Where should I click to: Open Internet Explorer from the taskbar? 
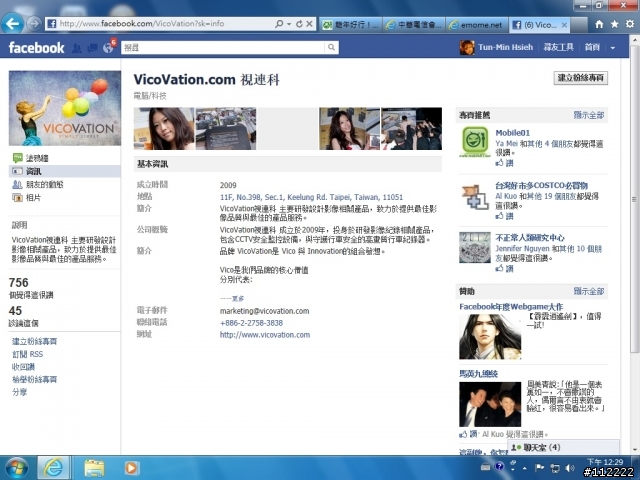[x=53, y=468]
